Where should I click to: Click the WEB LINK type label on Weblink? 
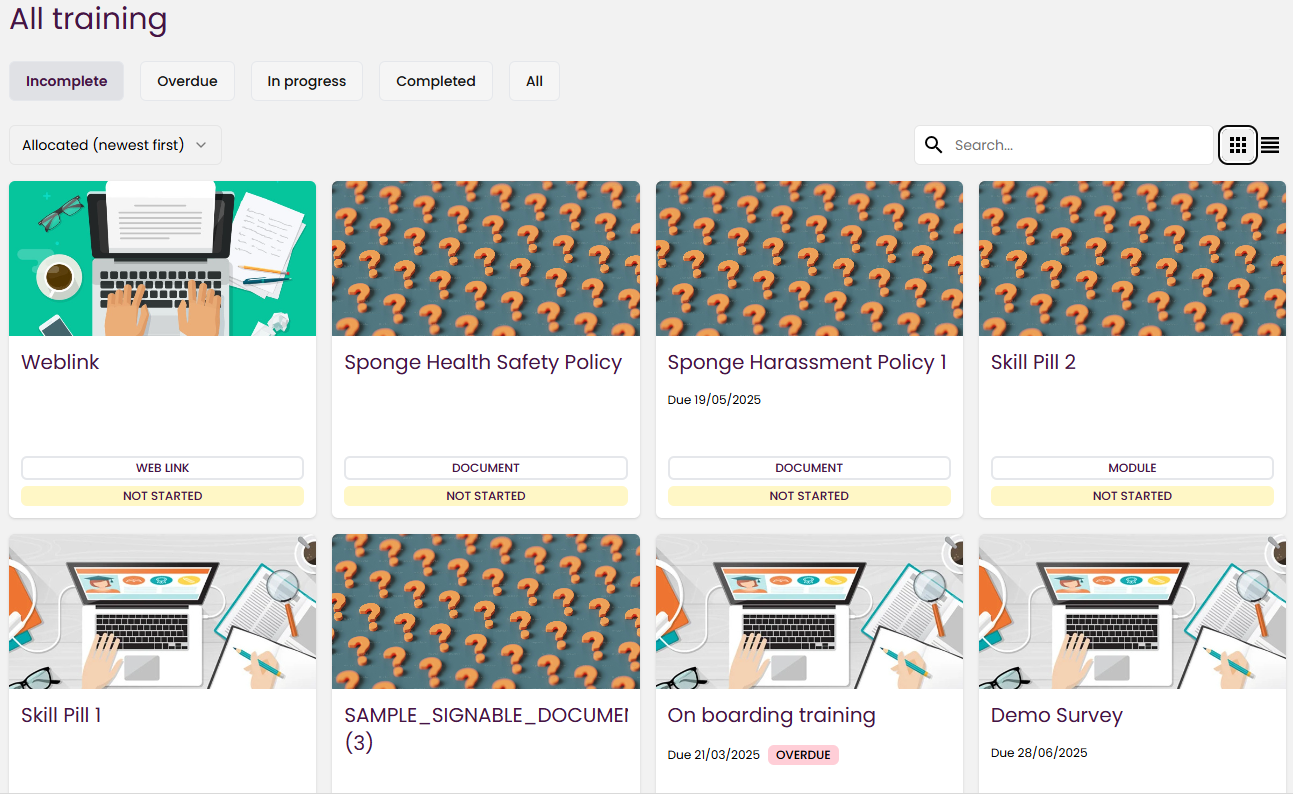click(162, 468)
